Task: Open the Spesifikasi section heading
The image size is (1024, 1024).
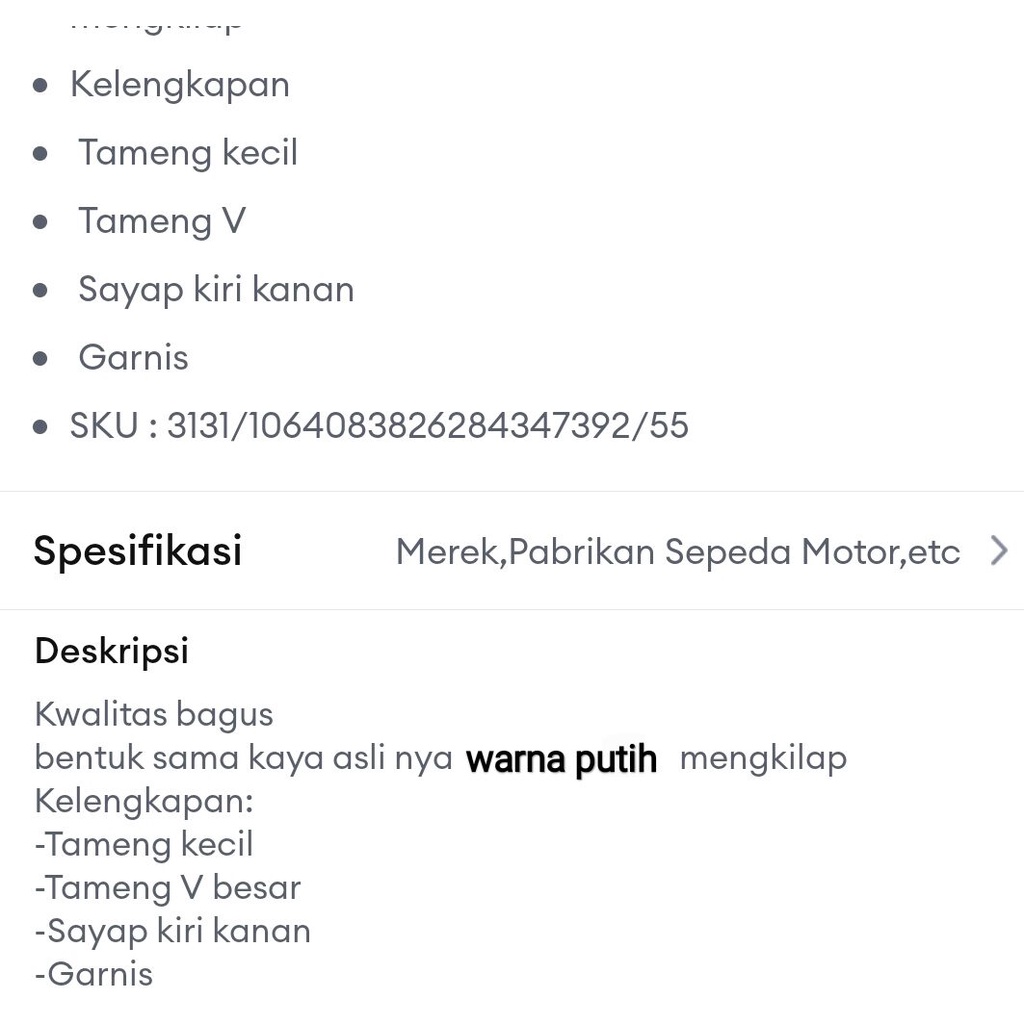Action: point(138,551)
